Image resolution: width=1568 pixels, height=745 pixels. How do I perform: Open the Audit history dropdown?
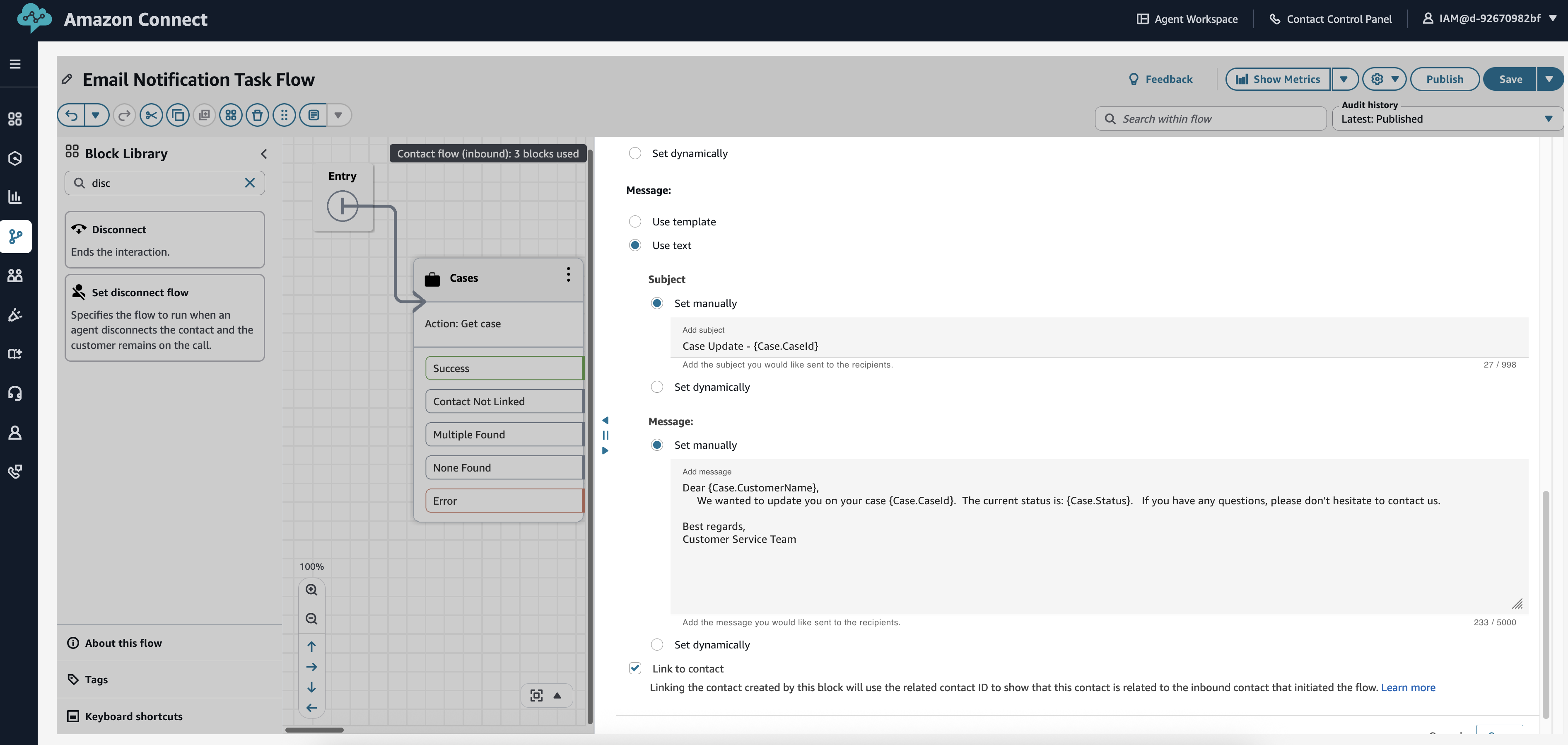click(1549, 119)
